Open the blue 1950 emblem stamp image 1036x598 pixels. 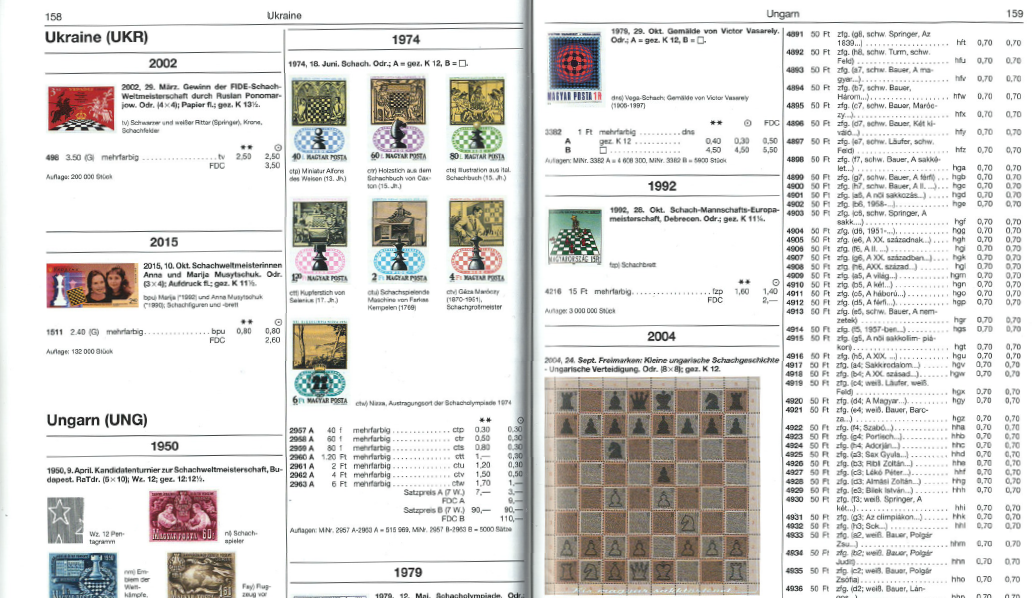(x=83, y=576)
